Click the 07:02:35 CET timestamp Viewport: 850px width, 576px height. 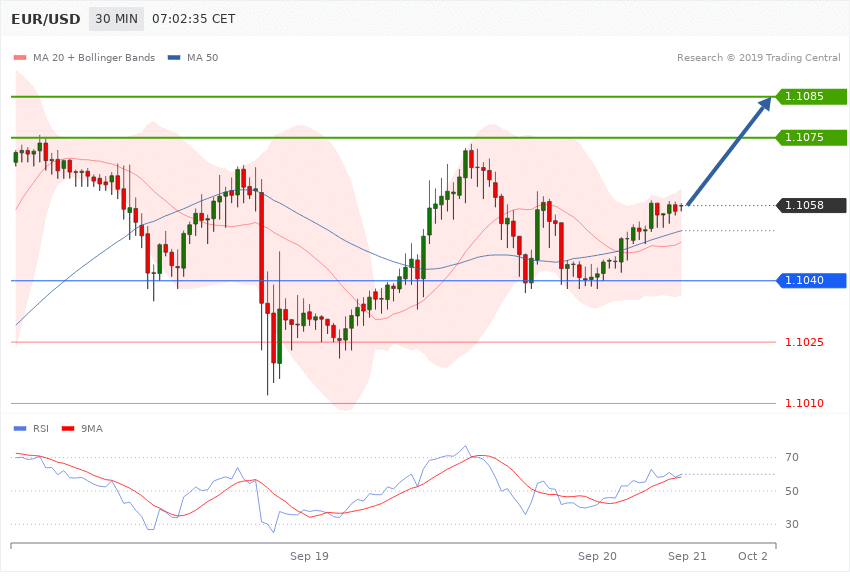(x=194, y=19)
